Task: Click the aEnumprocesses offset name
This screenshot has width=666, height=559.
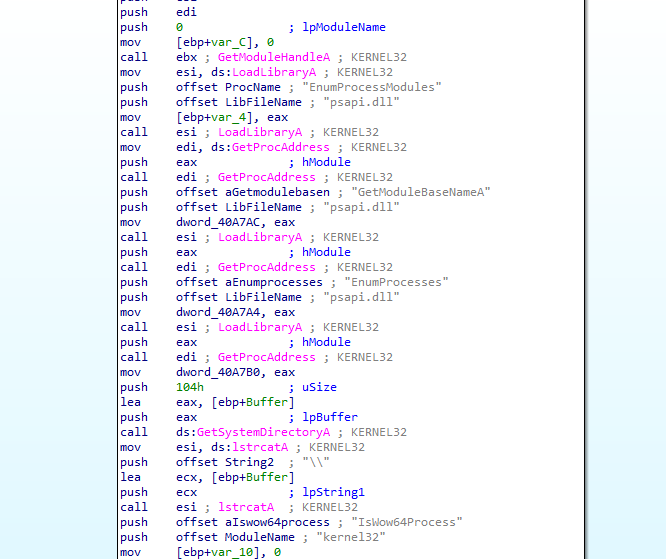Action: (274, 282)
